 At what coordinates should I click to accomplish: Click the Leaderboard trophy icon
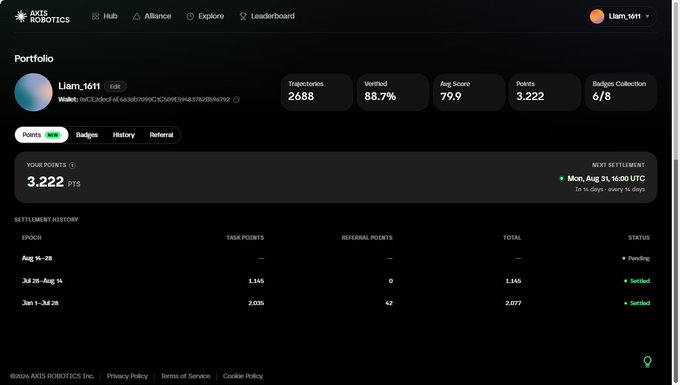click(243, 16)
